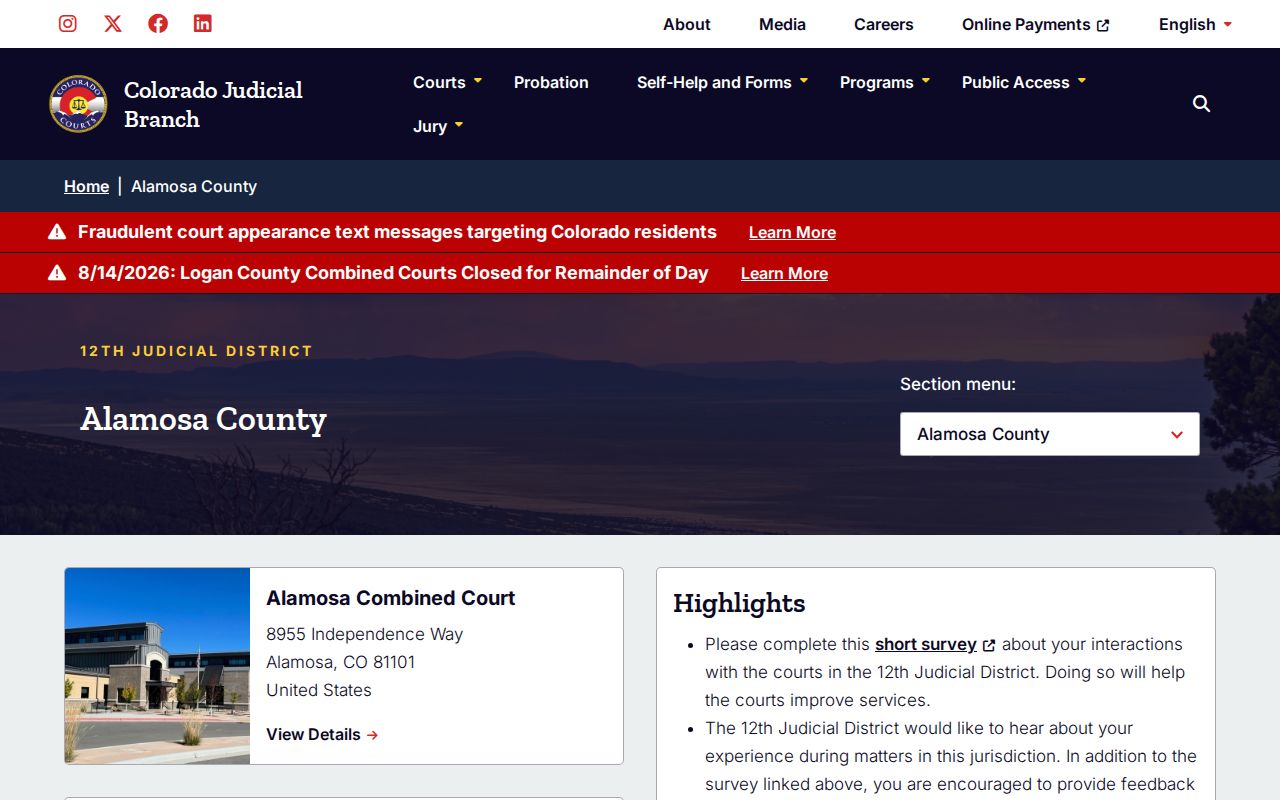Screen dimensions: 1280x800
Task: Click the Highlights heading
Action: 739,603
